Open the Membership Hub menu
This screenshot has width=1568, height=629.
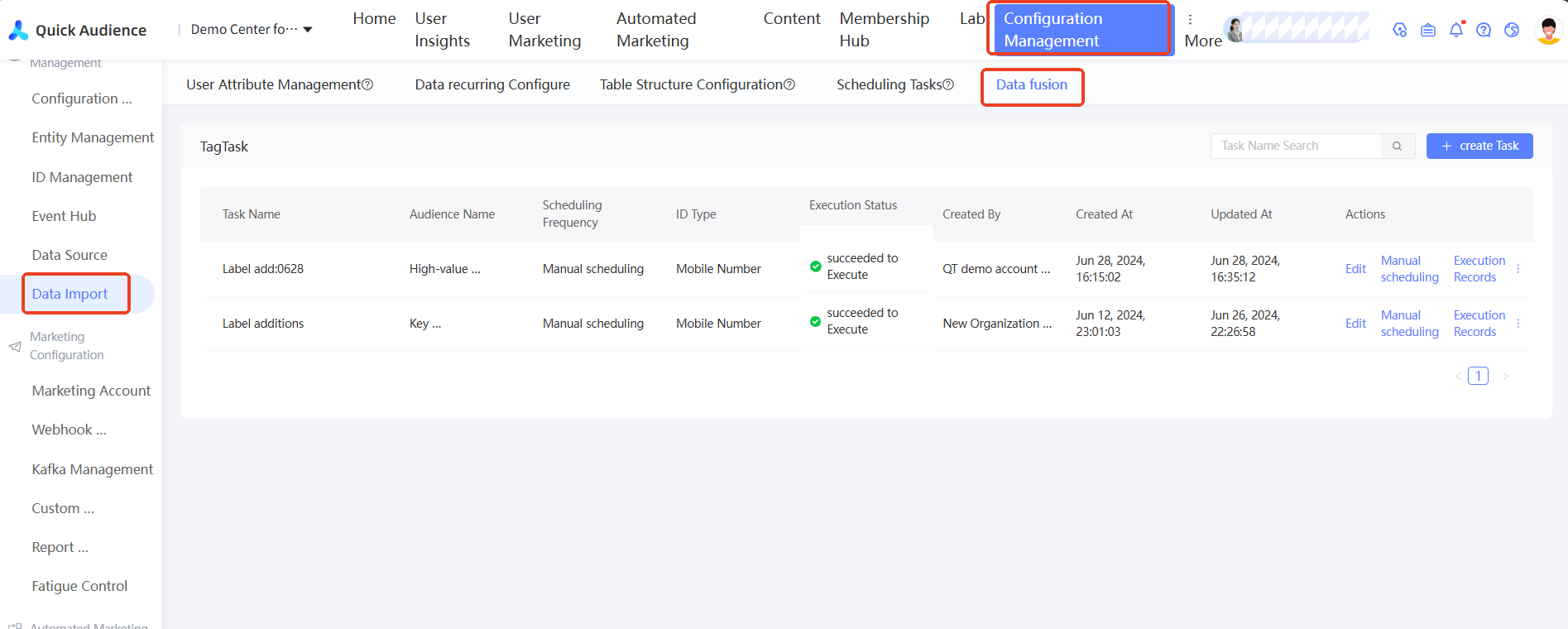point(885,30)
